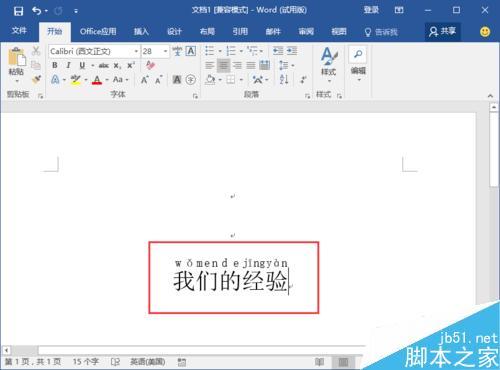This screenshot has width=500, height=370.
Task: Select the Format Painter brush
Action: point(36,79)
